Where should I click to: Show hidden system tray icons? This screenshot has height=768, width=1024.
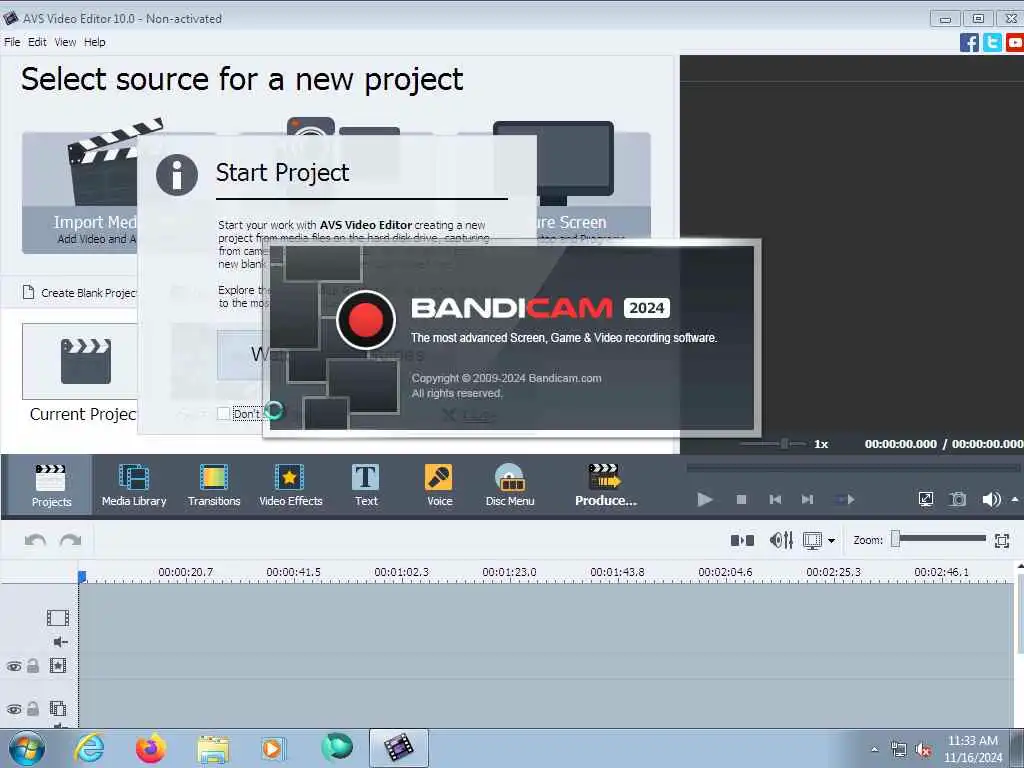pyautogui.click(x=874, y=749)
